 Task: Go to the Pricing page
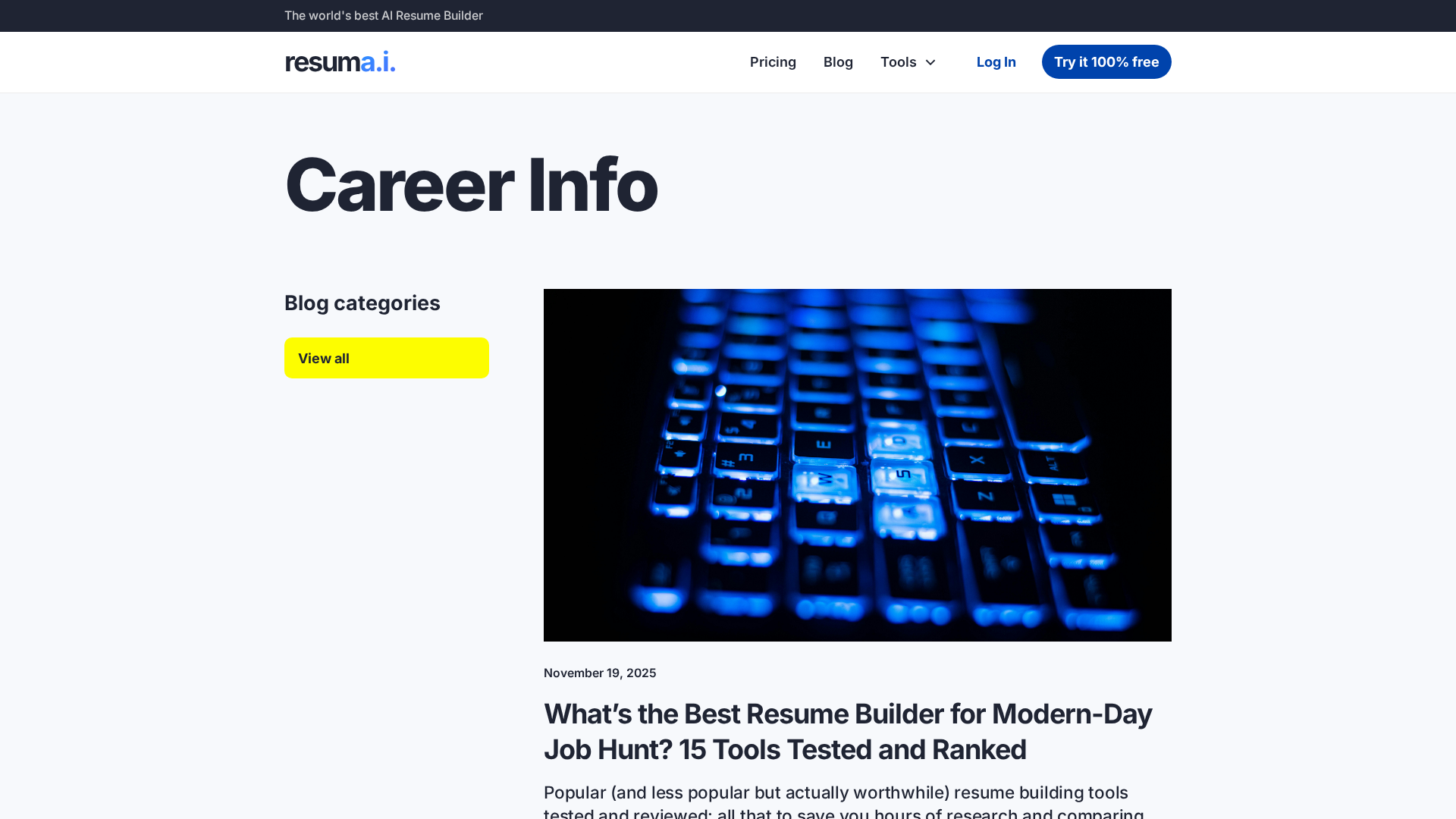click(x=773, y=62)
